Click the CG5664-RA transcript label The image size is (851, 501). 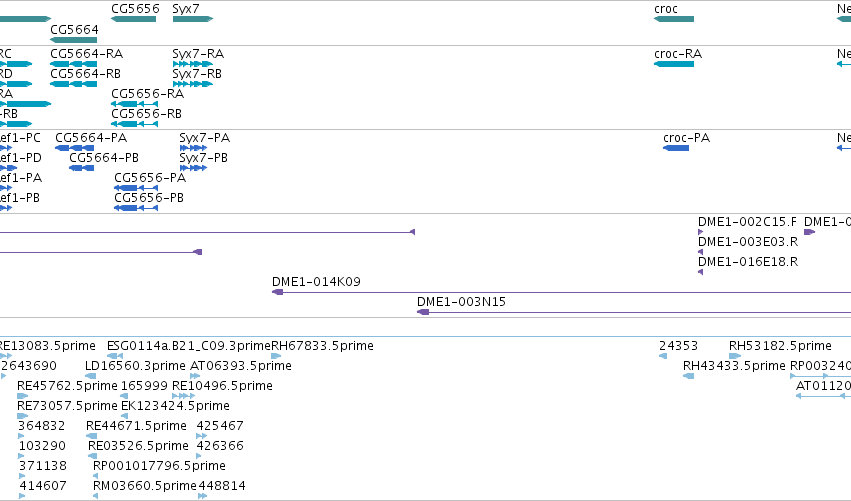pyautogui.click(x=86, y=54)
